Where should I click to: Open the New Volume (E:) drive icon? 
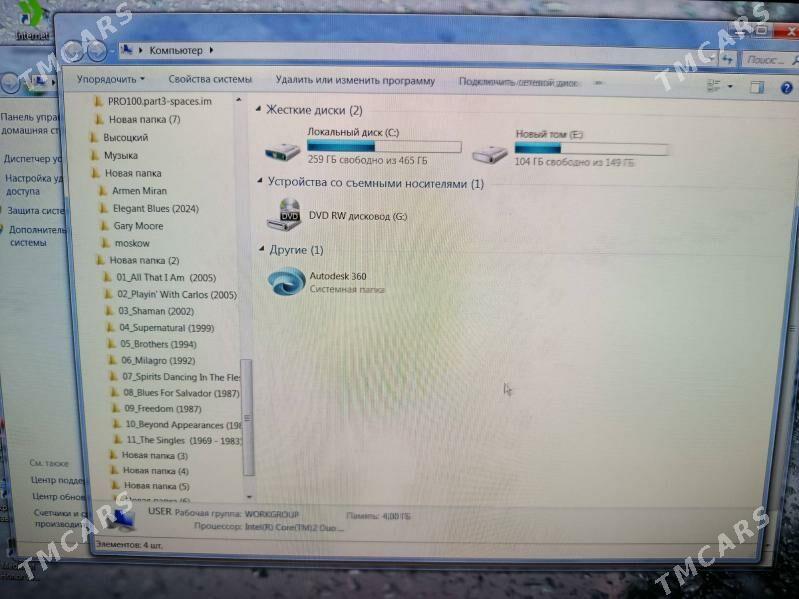tap(490, 153)
